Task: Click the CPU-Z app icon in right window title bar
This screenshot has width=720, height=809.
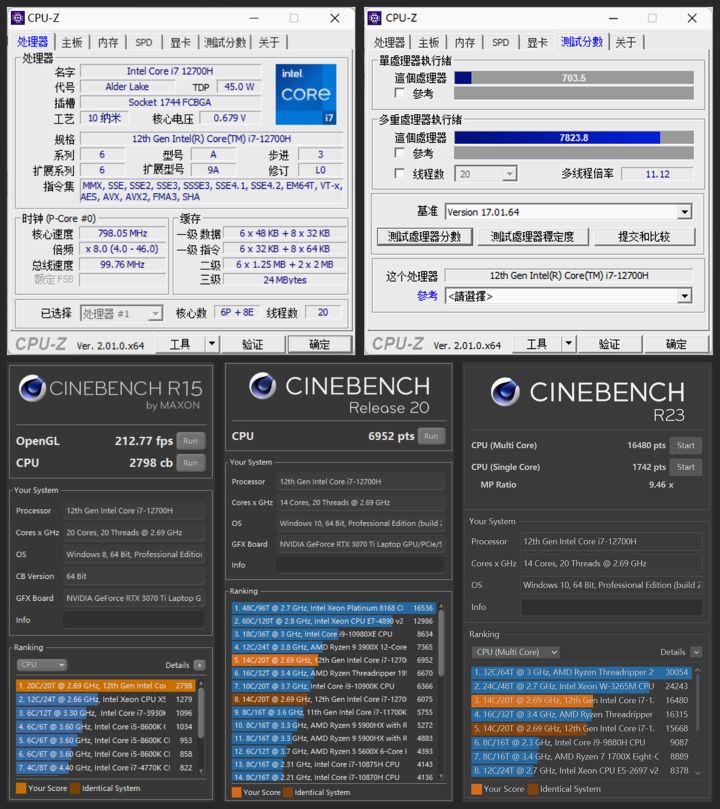Action: (x=374, y=18)
